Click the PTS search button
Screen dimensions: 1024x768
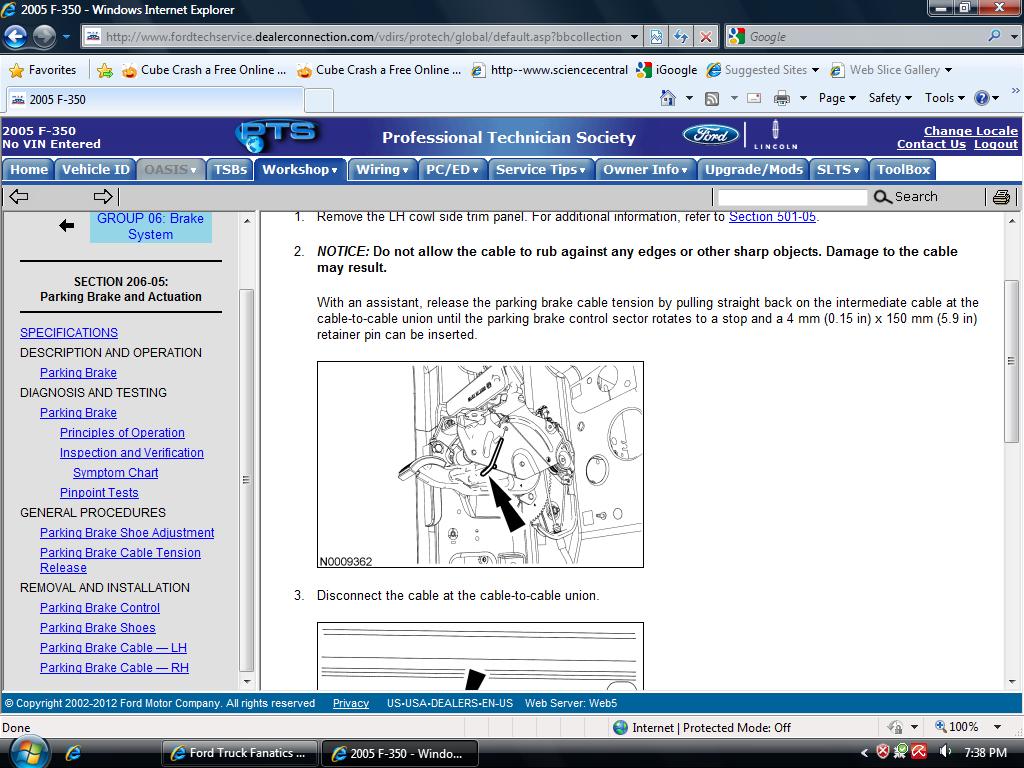tap(905, 197)
